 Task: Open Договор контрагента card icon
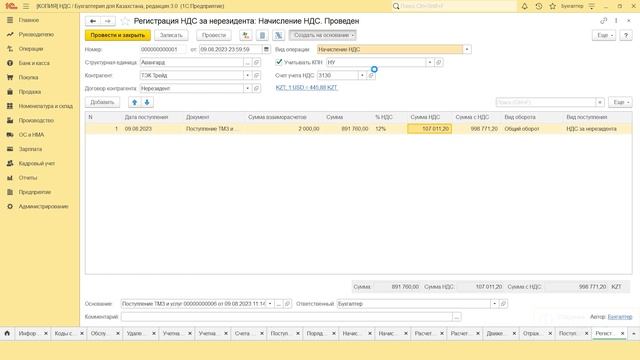tap(256, 89)
